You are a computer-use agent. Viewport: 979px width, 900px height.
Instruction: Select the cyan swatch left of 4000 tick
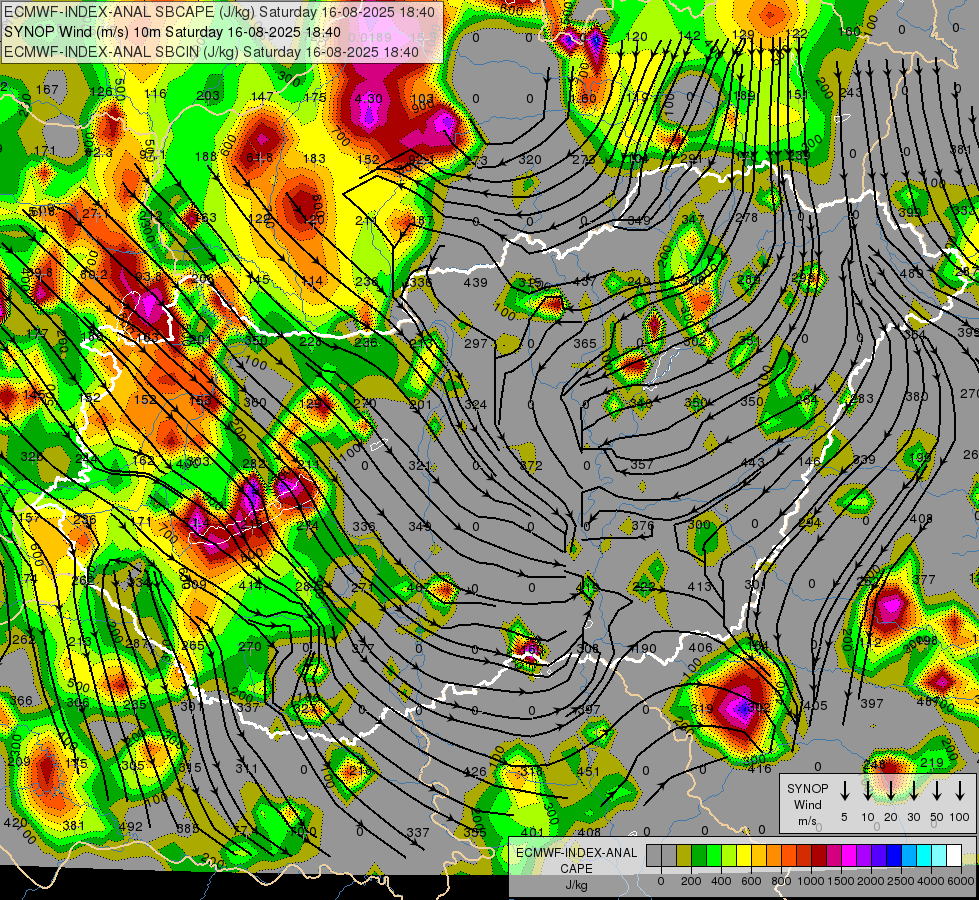pos(924,855)
